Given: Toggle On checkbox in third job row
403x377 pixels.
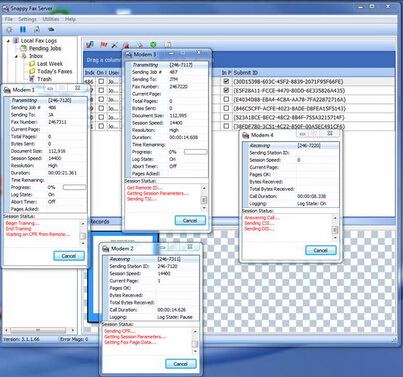Looking at the screenshot, I should 101,99.
